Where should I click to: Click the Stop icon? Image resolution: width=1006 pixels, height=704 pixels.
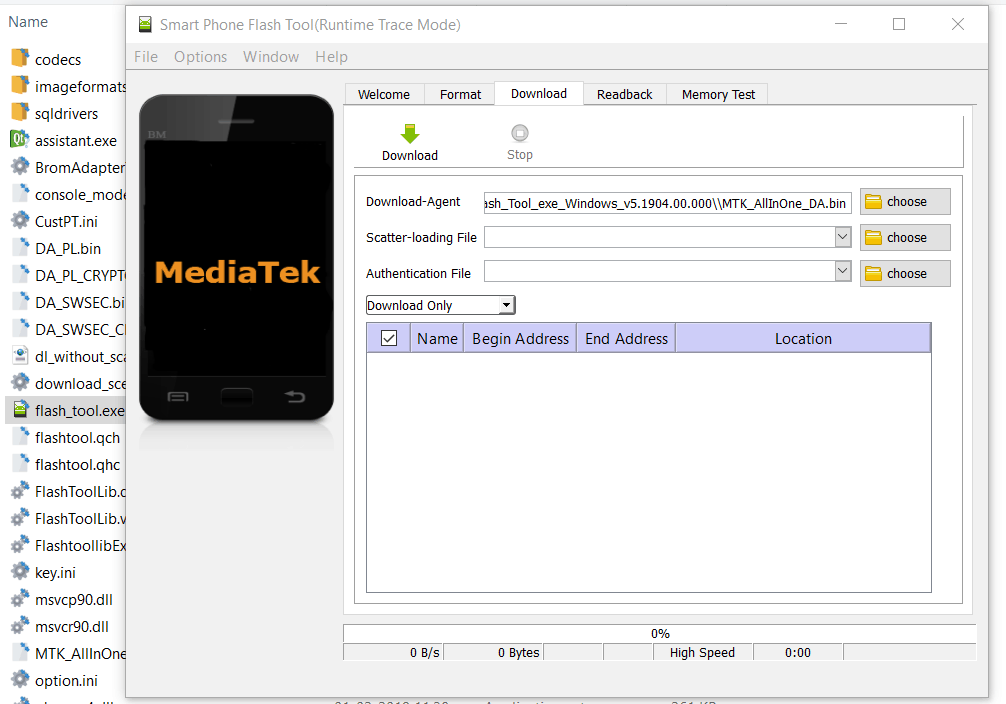click(x=519, y=135)
